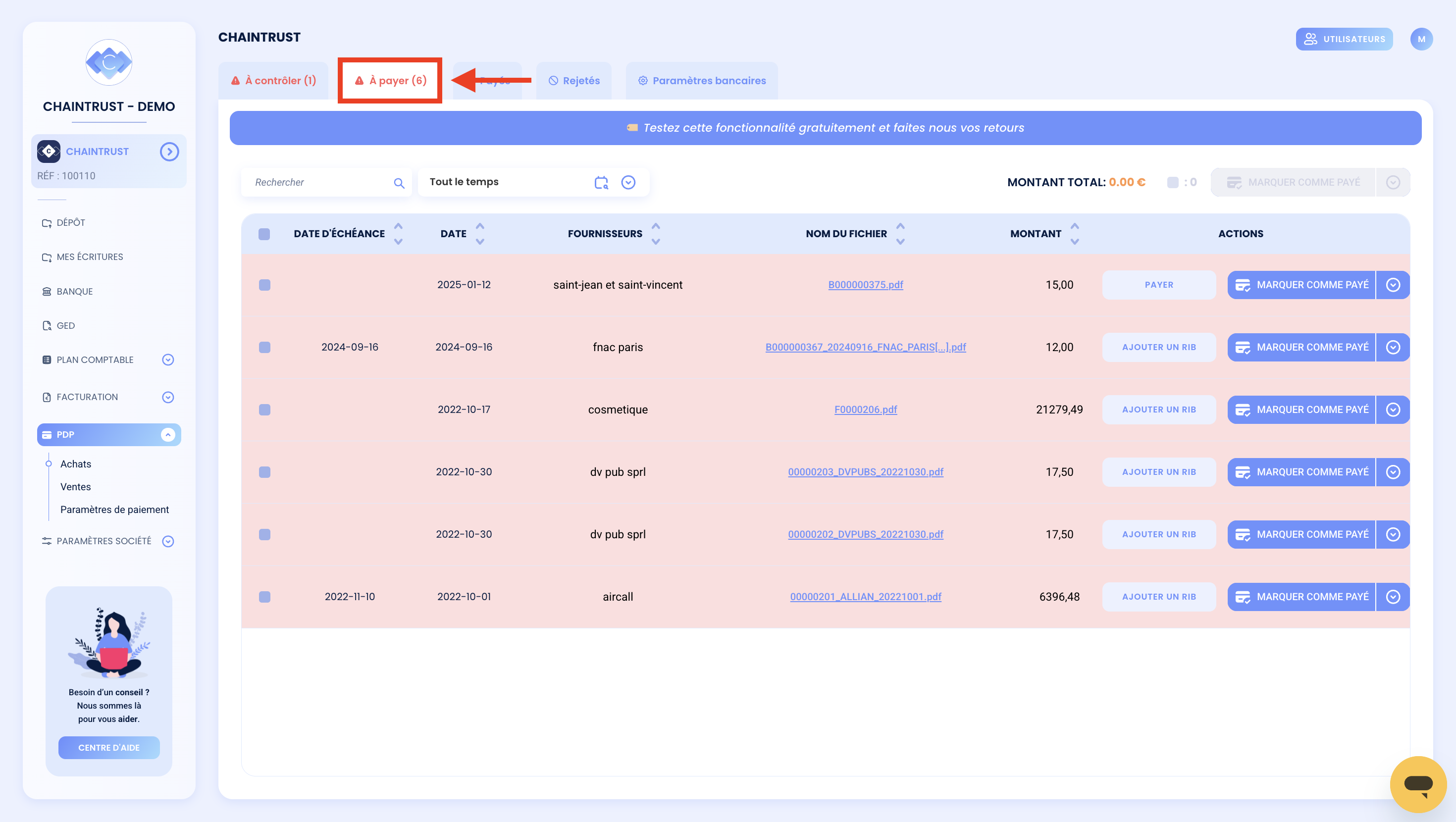Mark fnac paris invoice as paid
The image size is (1456, 822).
(1301, 347)
